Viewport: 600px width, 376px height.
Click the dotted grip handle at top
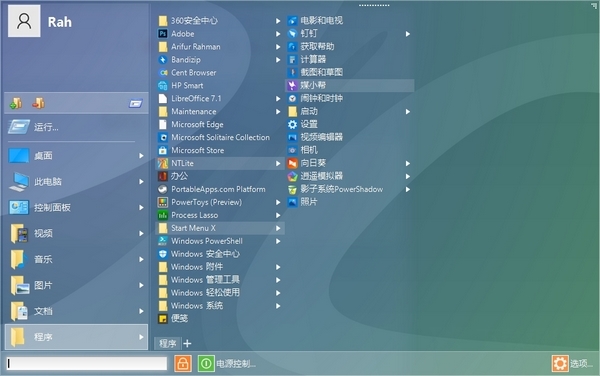(374, 5)
